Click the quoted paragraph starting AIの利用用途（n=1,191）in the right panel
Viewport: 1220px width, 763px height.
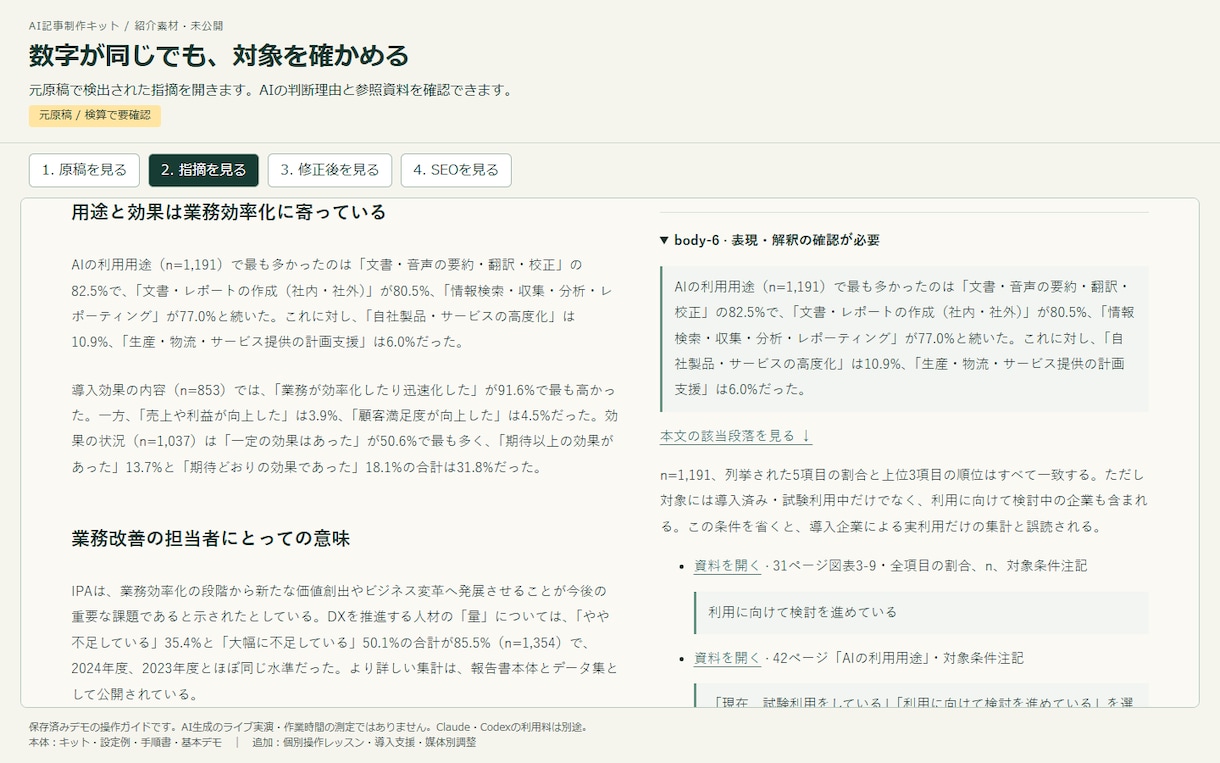coord(904,338)
